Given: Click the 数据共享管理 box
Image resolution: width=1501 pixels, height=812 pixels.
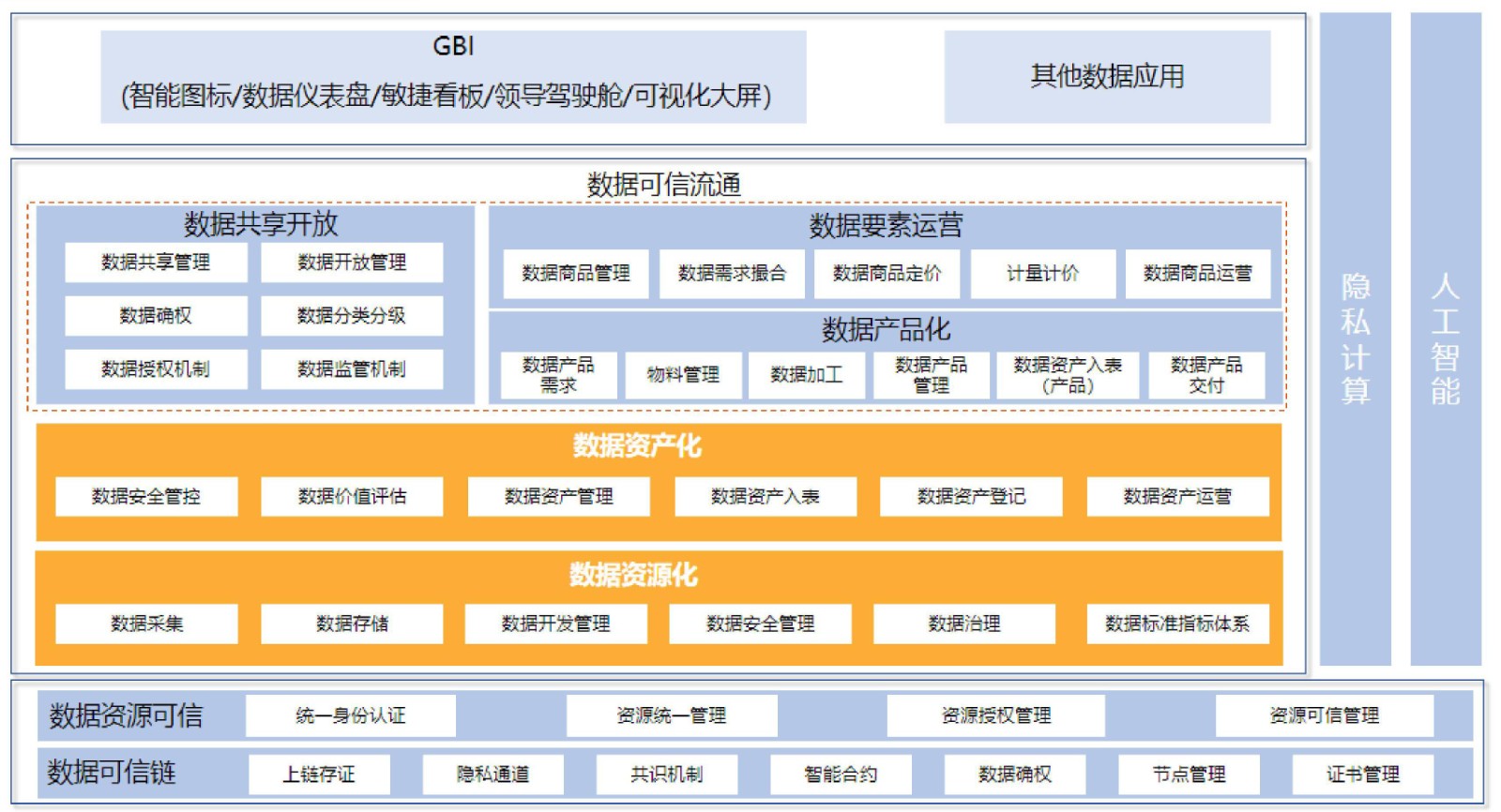Looking at the screenshot, I should click(156, 263).
